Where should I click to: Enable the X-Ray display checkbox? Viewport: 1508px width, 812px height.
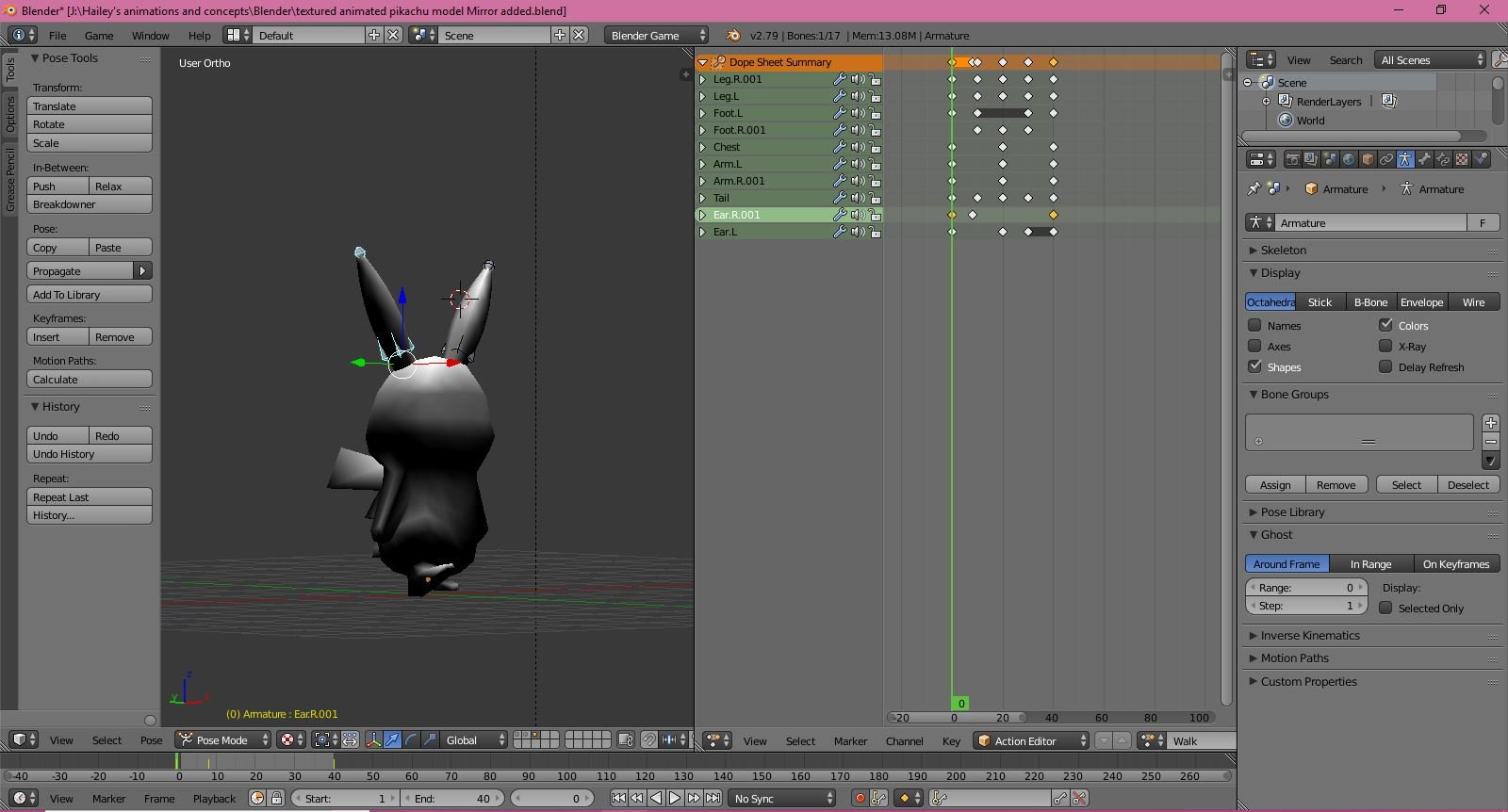[x=1385, y=346]
